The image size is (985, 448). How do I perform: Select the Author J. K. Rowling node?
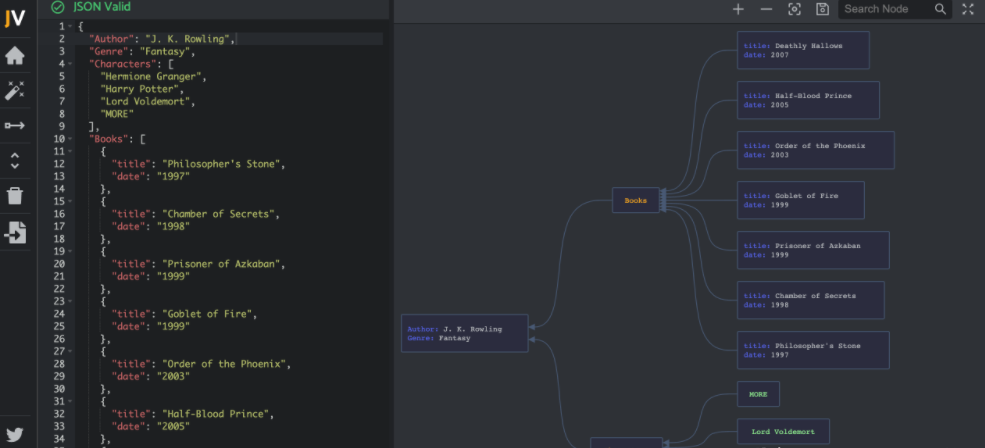pyautogui.click(x=464, y=333)
